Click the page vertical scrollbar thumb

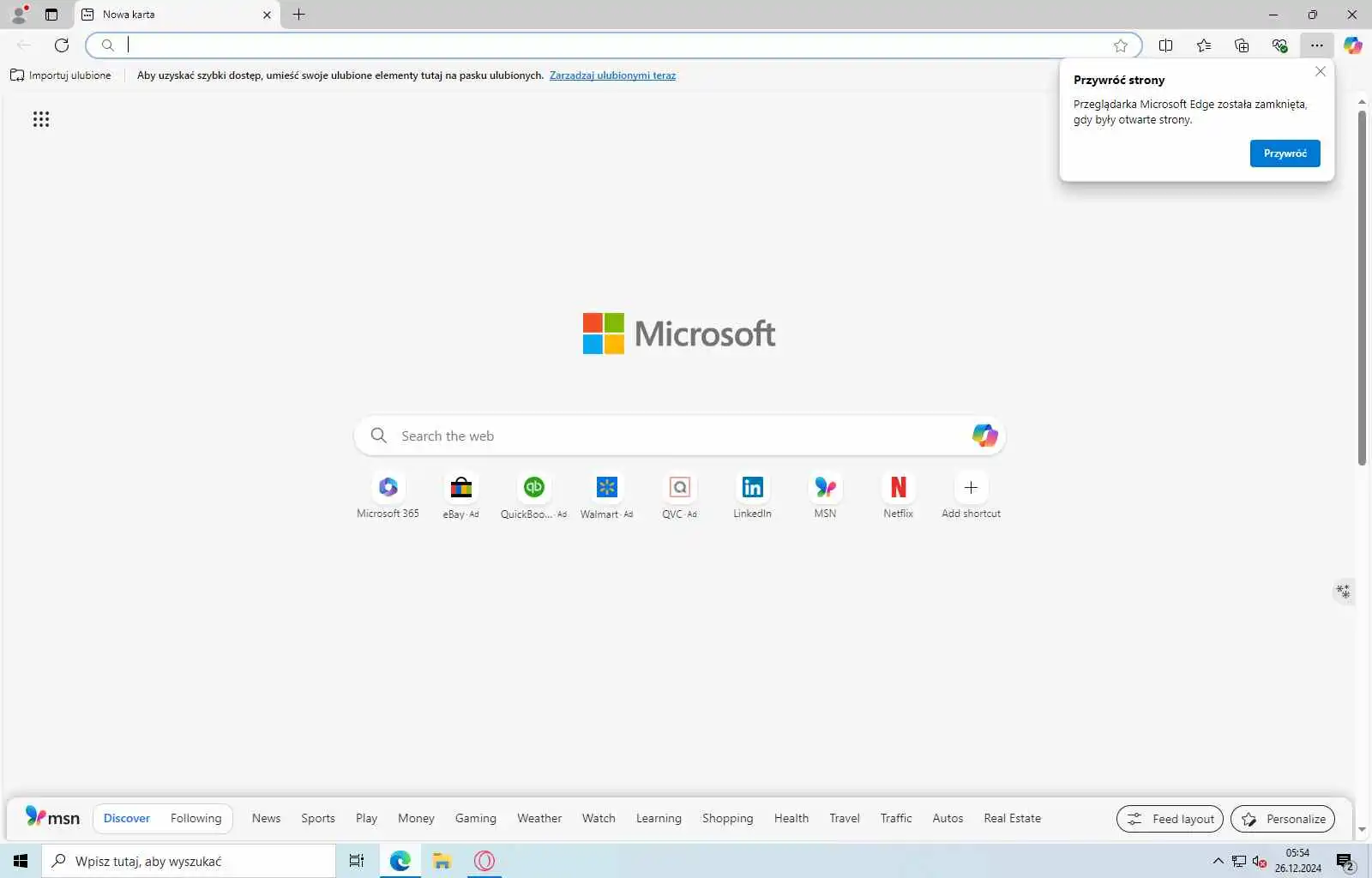(x=1362, y=287)
